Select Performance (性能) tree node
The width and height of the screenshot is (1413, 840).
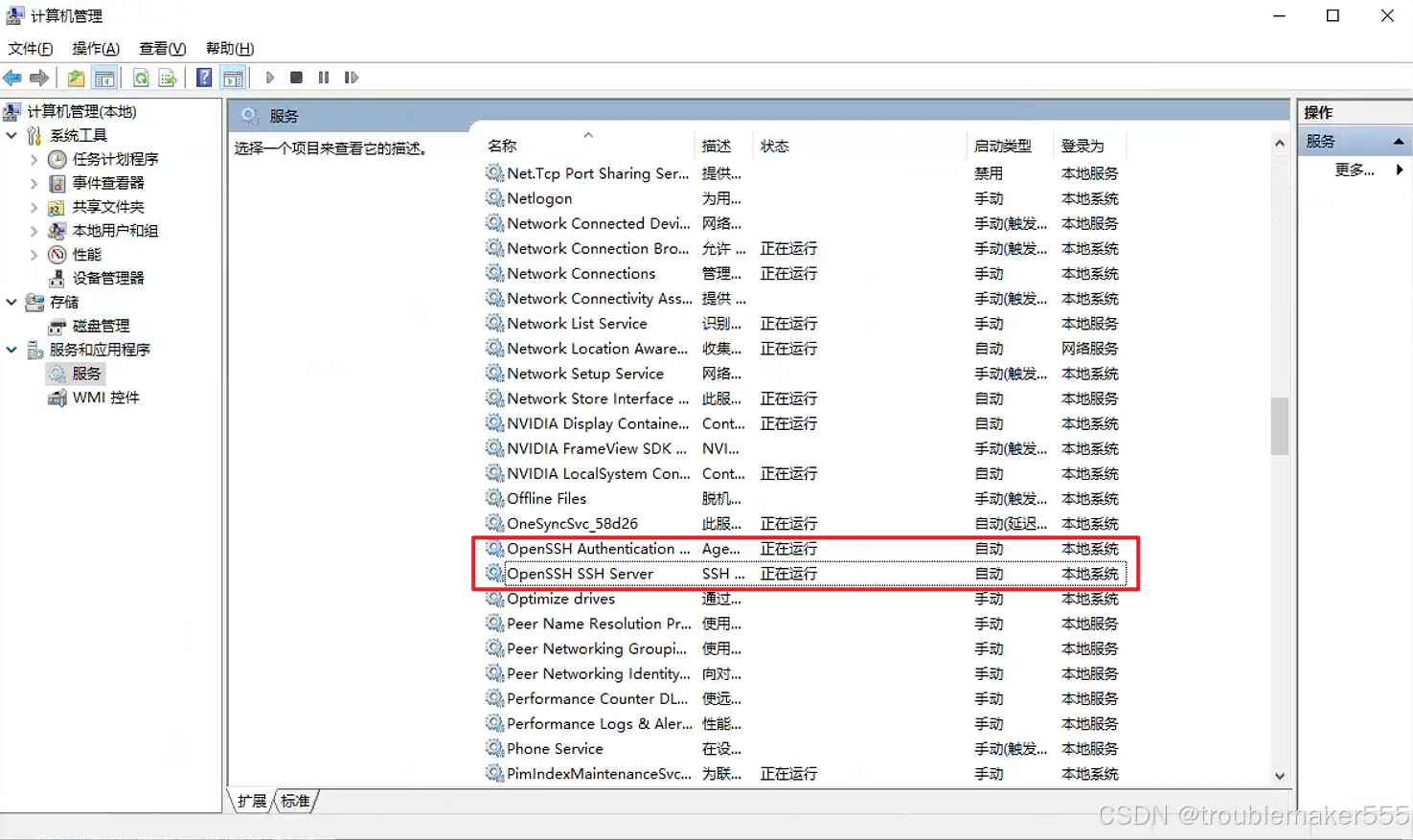pos(86,255)
